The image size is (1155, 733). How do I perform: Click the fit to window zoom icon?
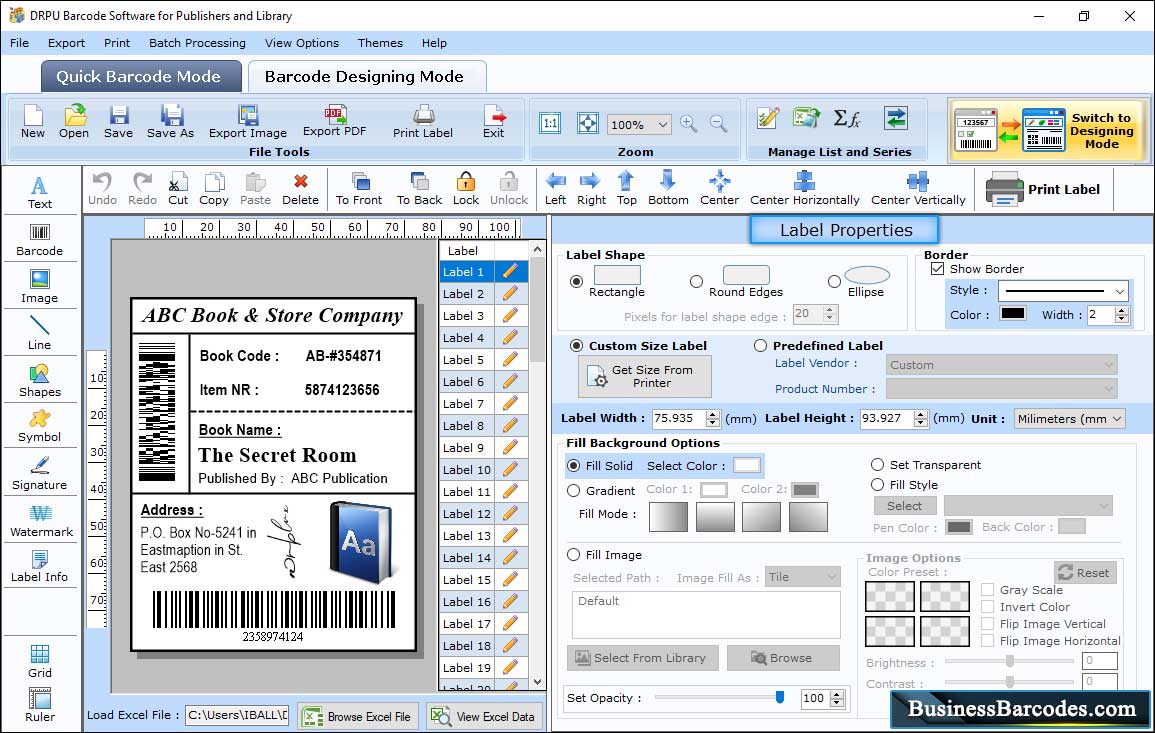588,123
